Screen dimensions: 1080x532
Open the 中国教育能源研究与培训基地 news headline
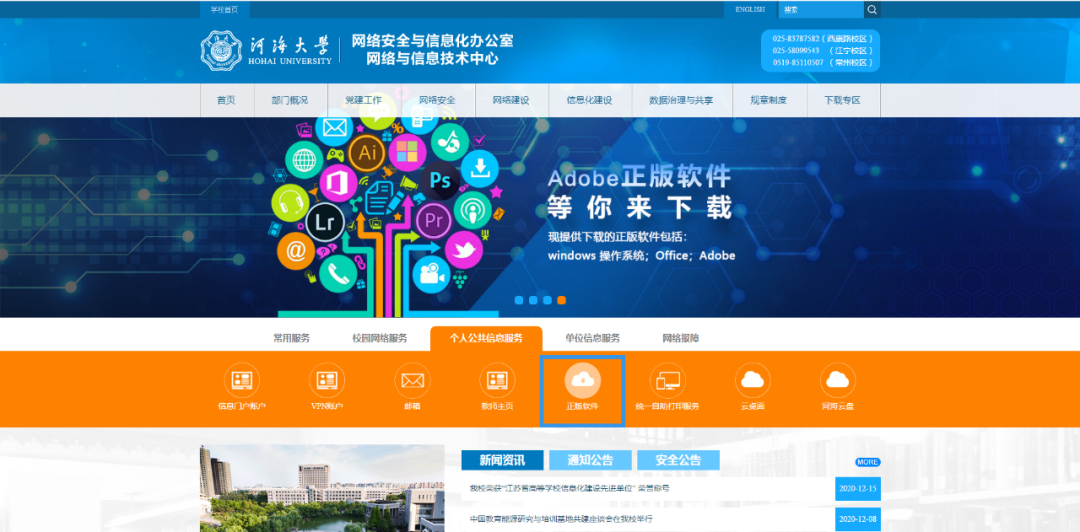click(561, 519)
